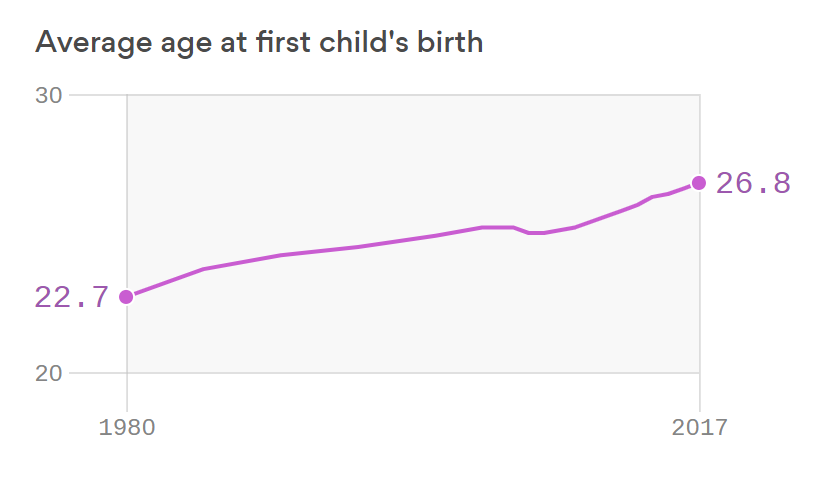830x491 pixels.
Task: Click the dip in the purple trend line
Action: click(535, 232)
